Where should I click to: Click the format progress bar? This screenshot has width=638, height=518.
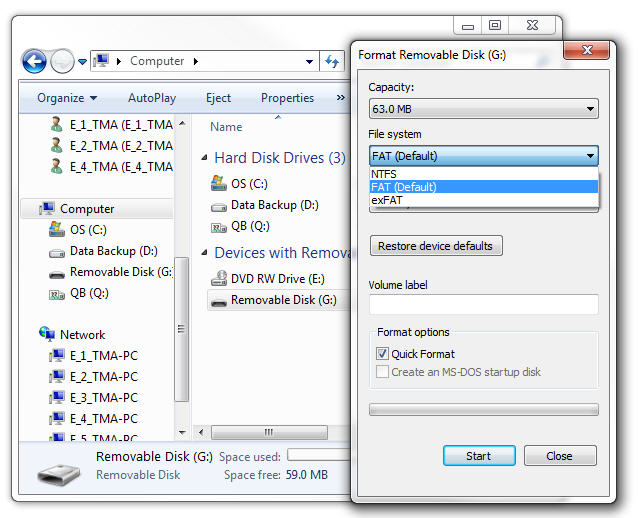[x=483, y=409]
